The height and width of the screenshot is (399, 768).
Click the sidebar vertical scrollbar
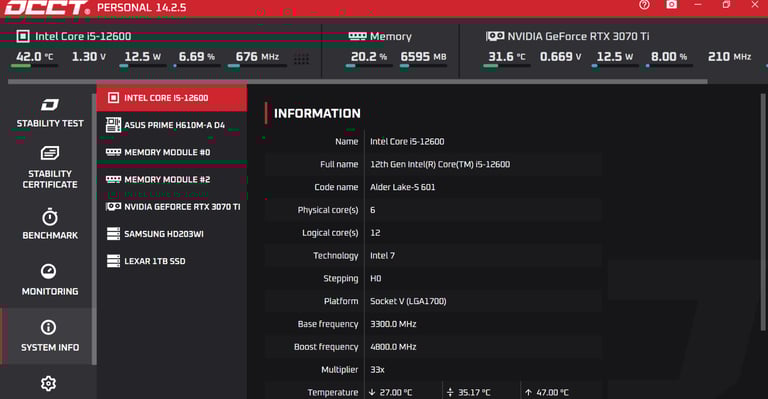(94, 229)
